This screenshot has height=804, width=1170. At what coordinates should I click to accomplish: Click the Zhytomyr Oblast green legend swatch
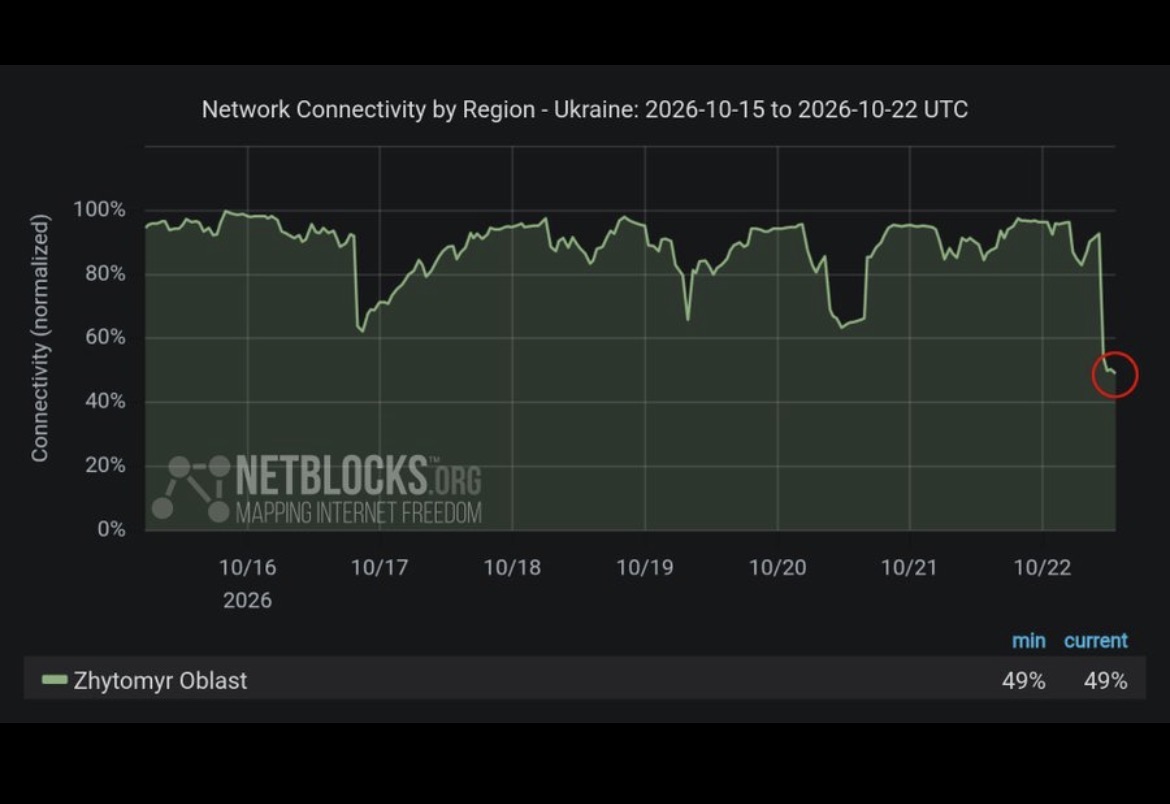coord(54,680)
